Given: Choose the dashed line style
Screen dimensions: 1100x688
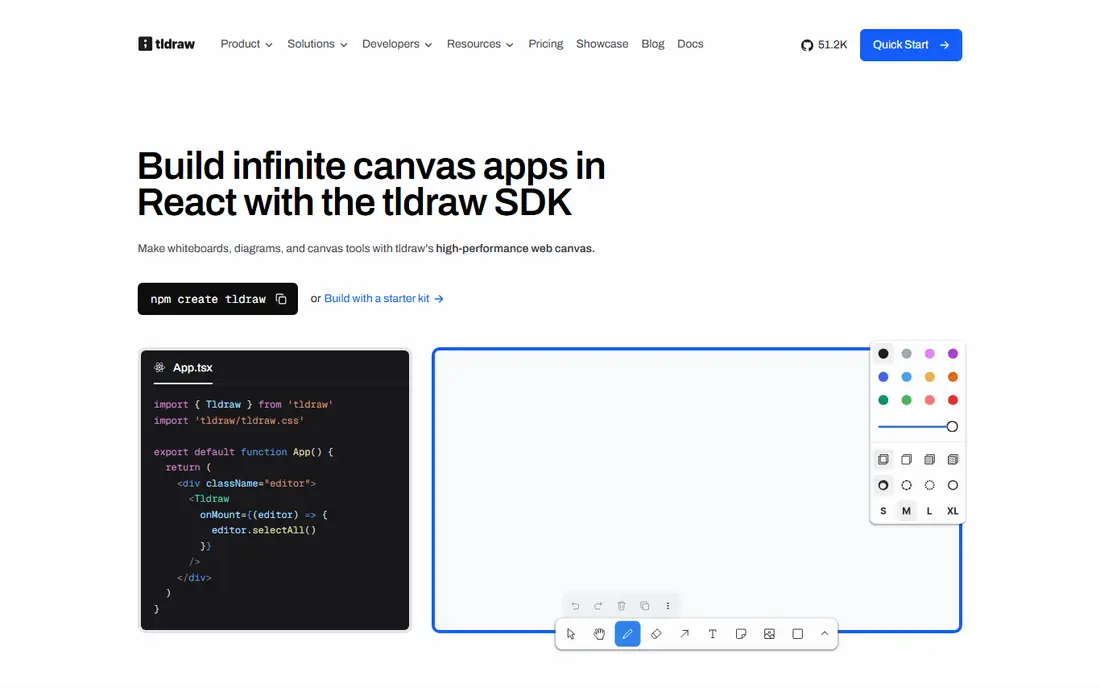Looking at the screenshot, I should click(x=906, y=485).
